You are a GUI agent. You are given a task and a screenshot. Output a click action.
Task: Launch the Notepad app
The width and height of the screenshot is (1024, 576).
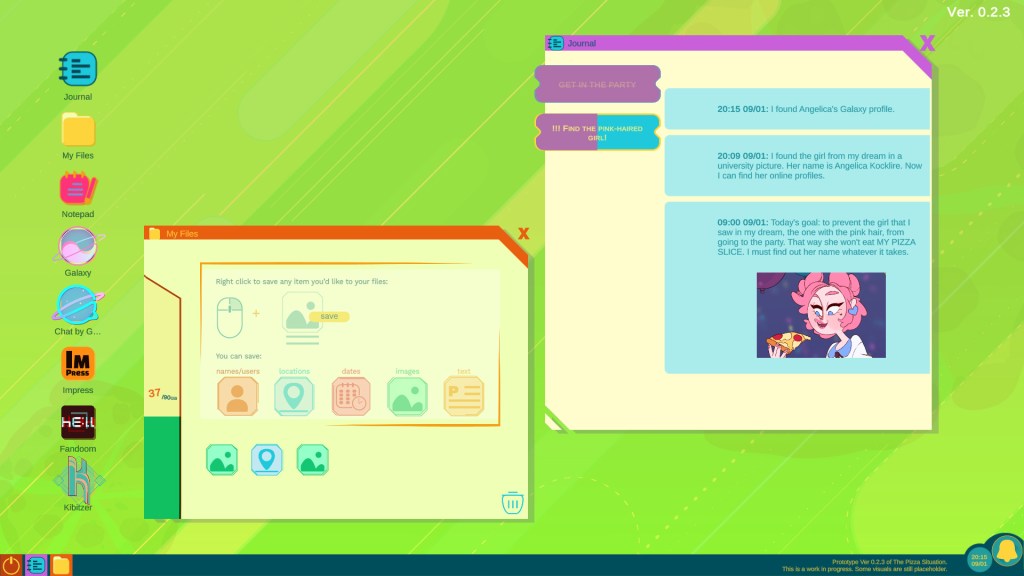[x=78, y=189]
